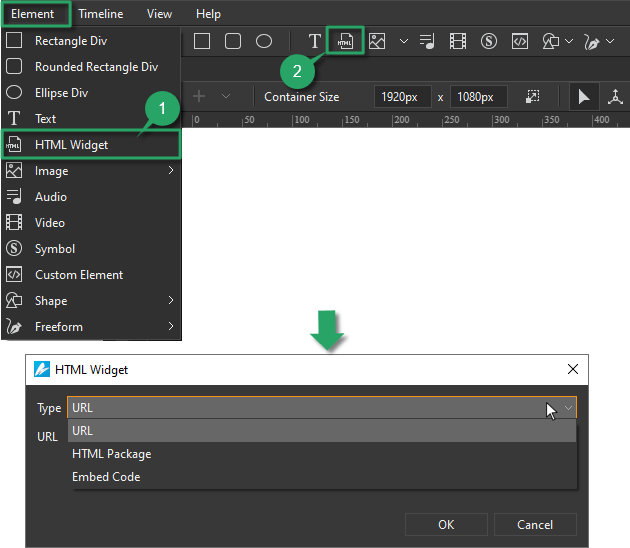
Task: Click the Shape toolbar icon
Action: click(551, 41)
